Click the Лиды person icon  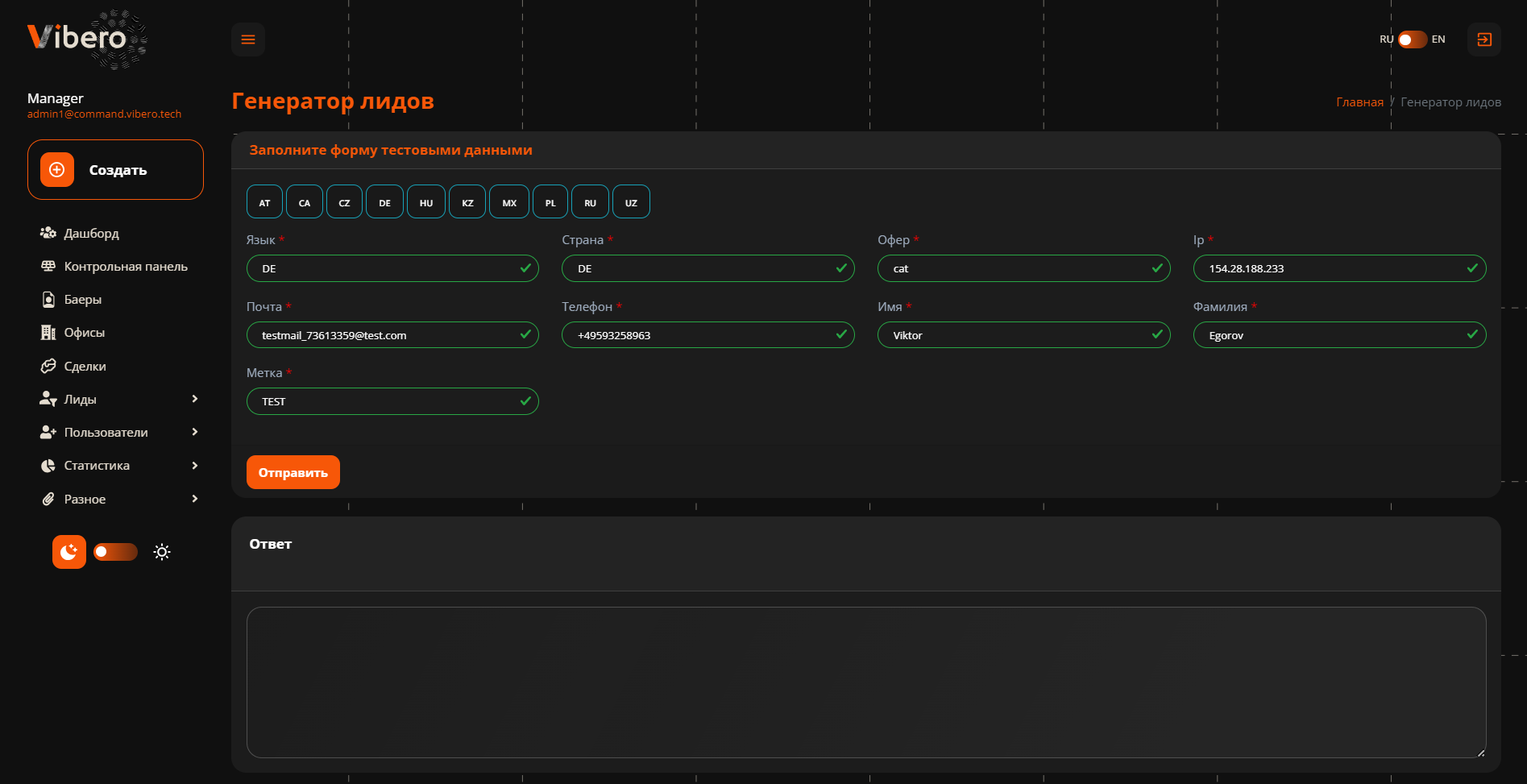tap(48, 399)
